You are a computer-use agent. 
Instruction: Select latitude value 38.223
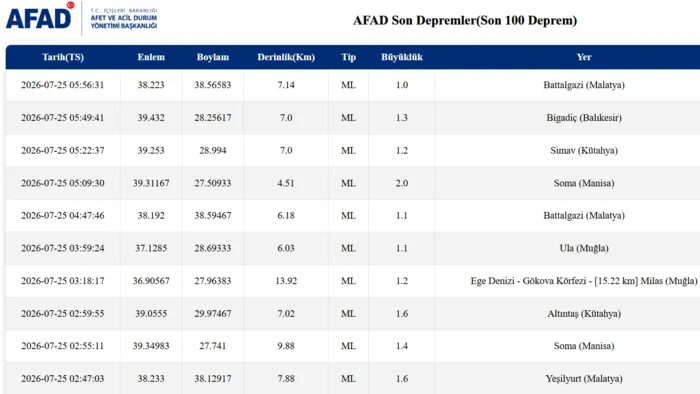coord(151,85)
